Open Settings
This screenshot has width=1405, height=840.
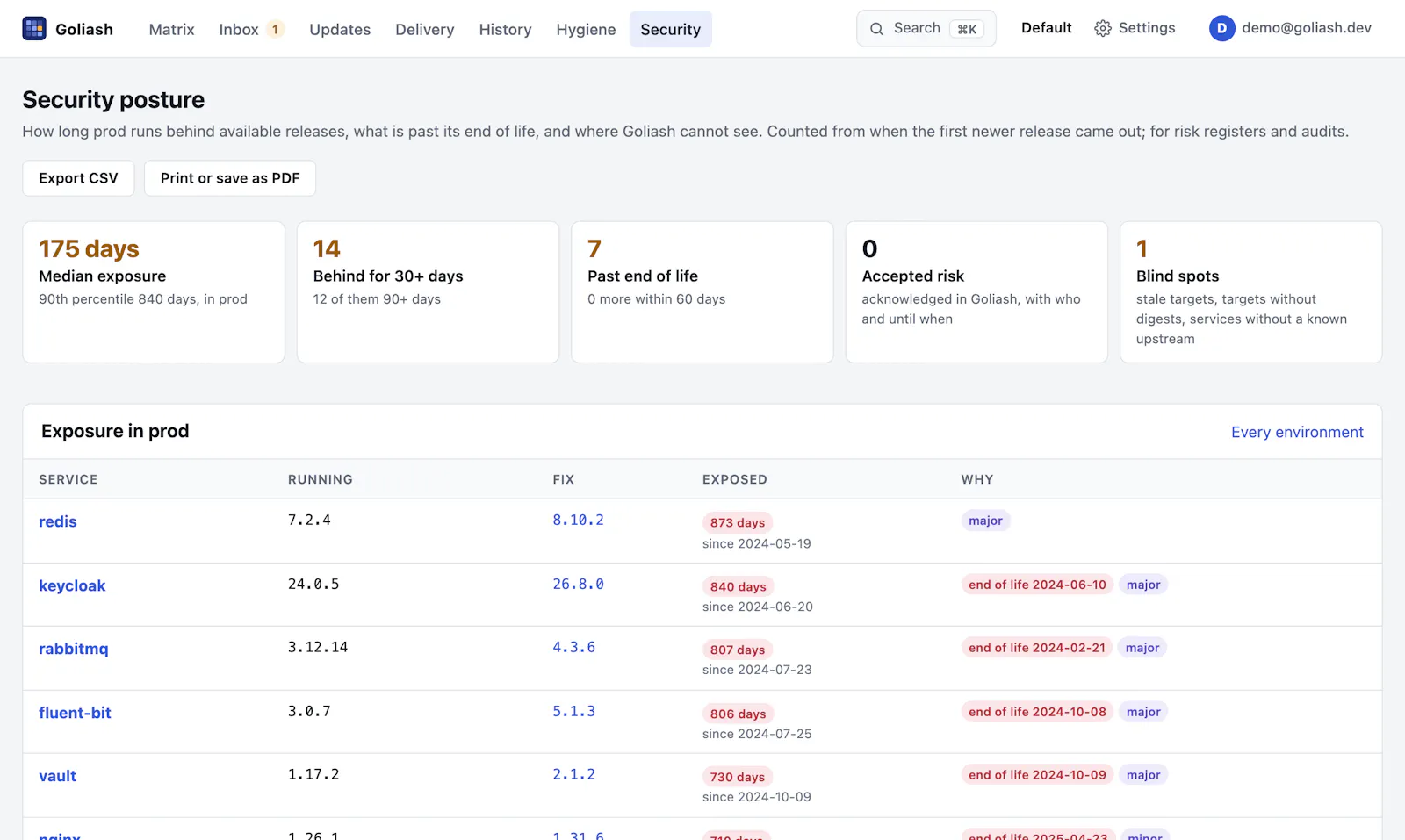pos(1135,28)
